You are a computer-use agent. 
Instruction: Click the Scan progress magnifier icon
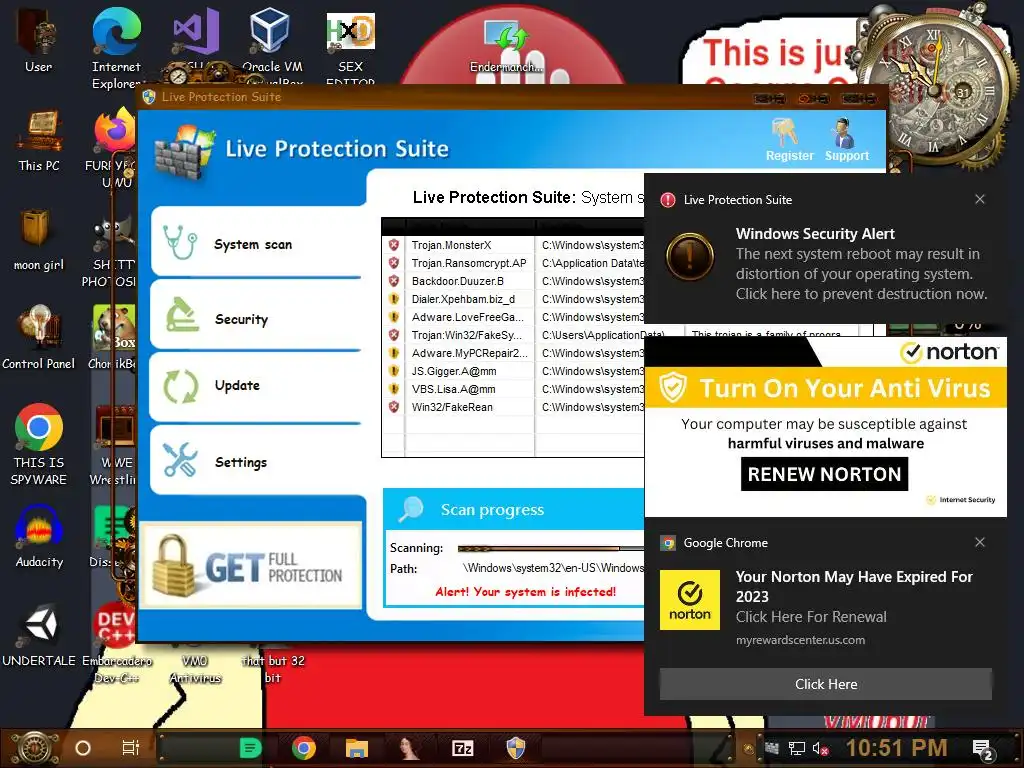click(411, 509)
